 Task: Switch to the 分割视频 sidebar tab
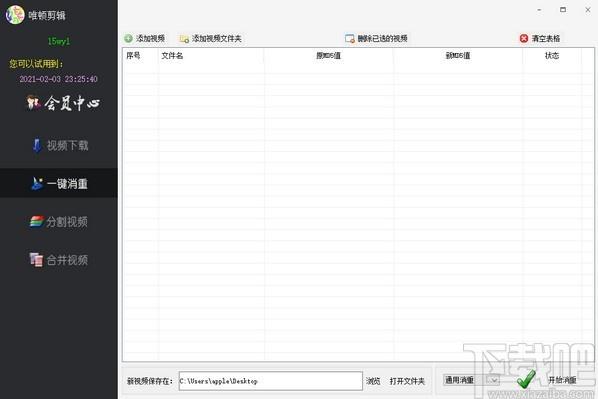[x=59, y=222]
